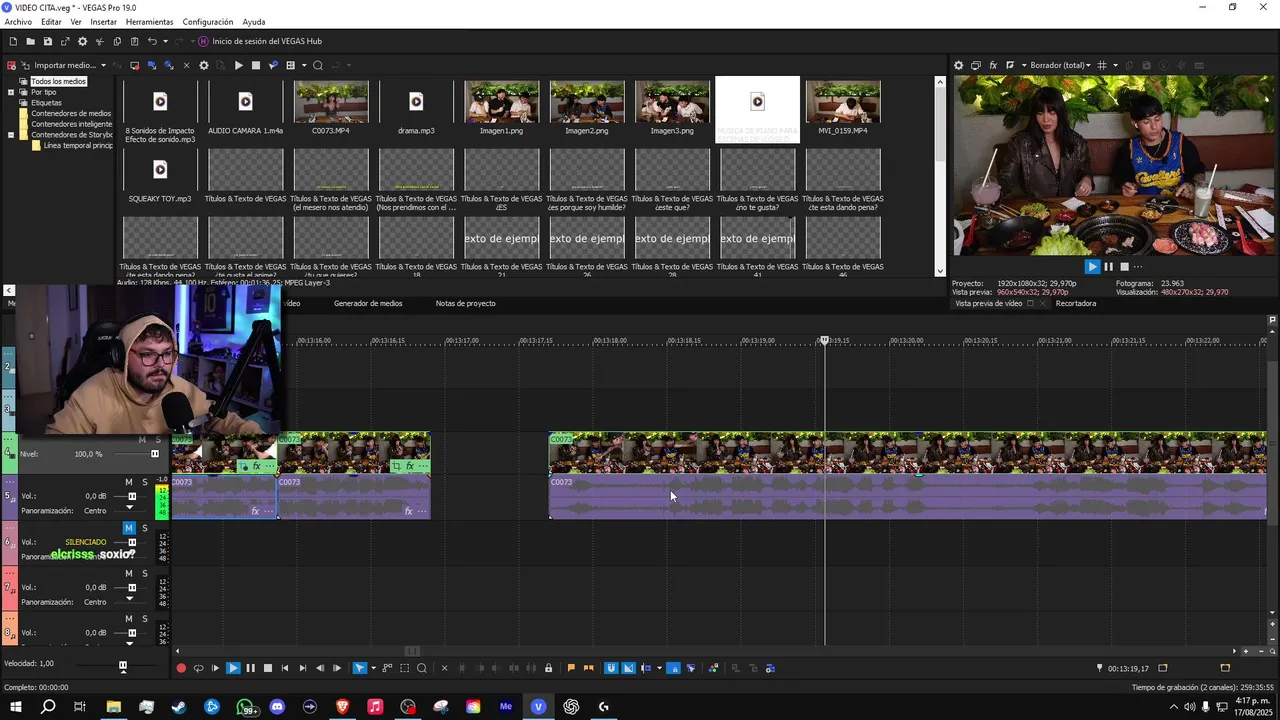Open media properties gear in Project Media toolbar
The height and width of the screenshot is (720, 1280).
pos(204,65)
